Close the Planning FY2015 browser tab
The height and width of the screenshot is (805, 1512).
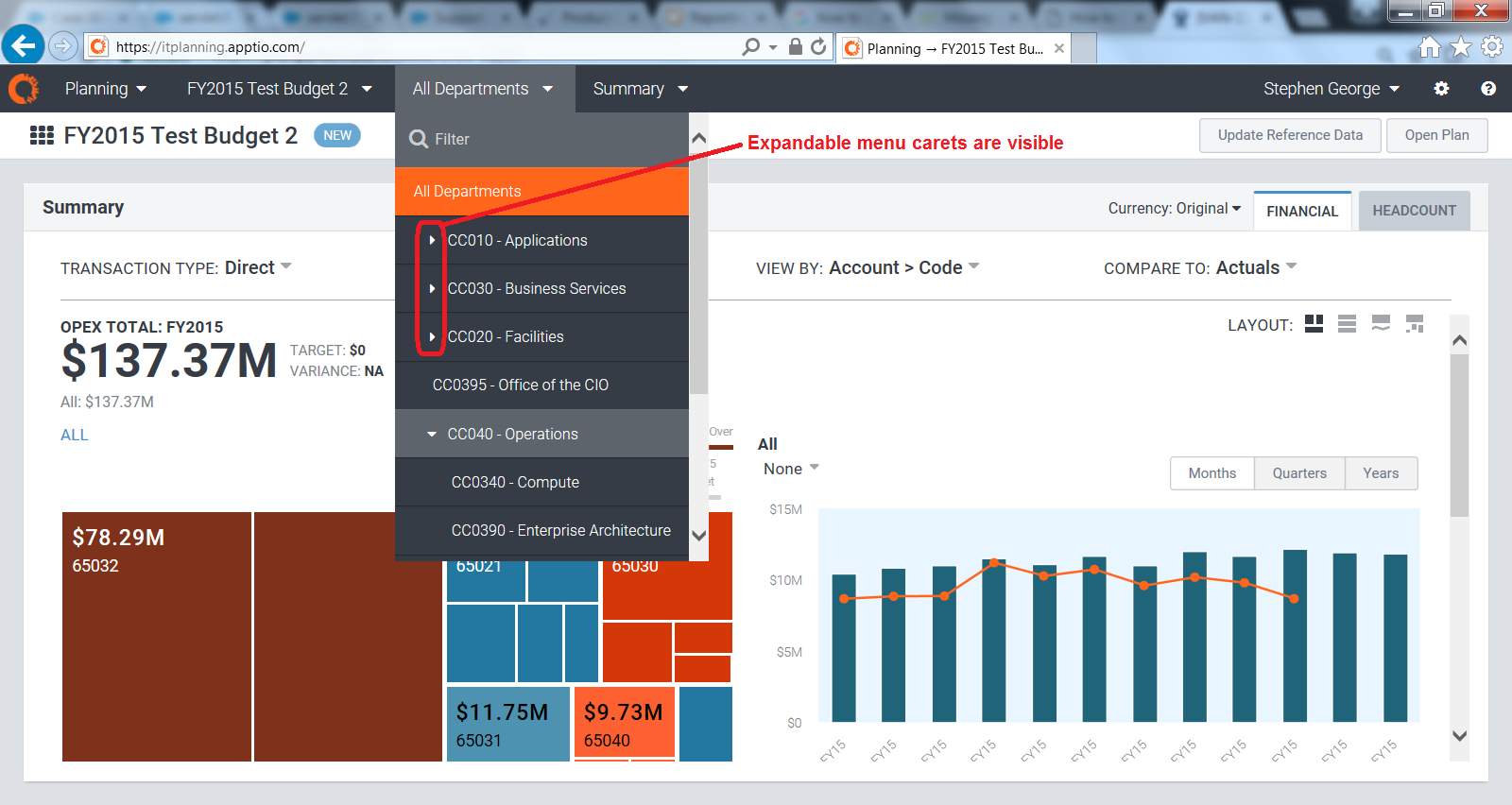[x=1059, y=48]
